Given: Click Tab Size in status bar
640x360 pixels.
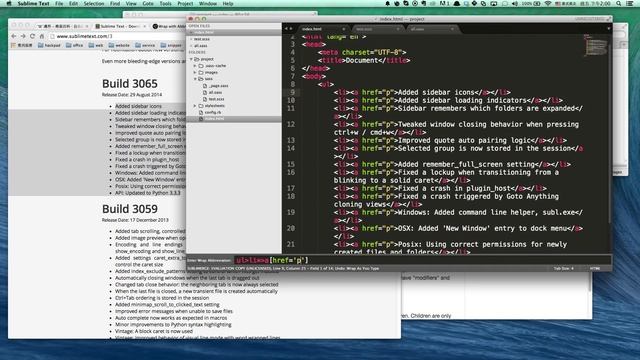Looking at the screenshot, I should pyautogui.click(x=564, y=269).
